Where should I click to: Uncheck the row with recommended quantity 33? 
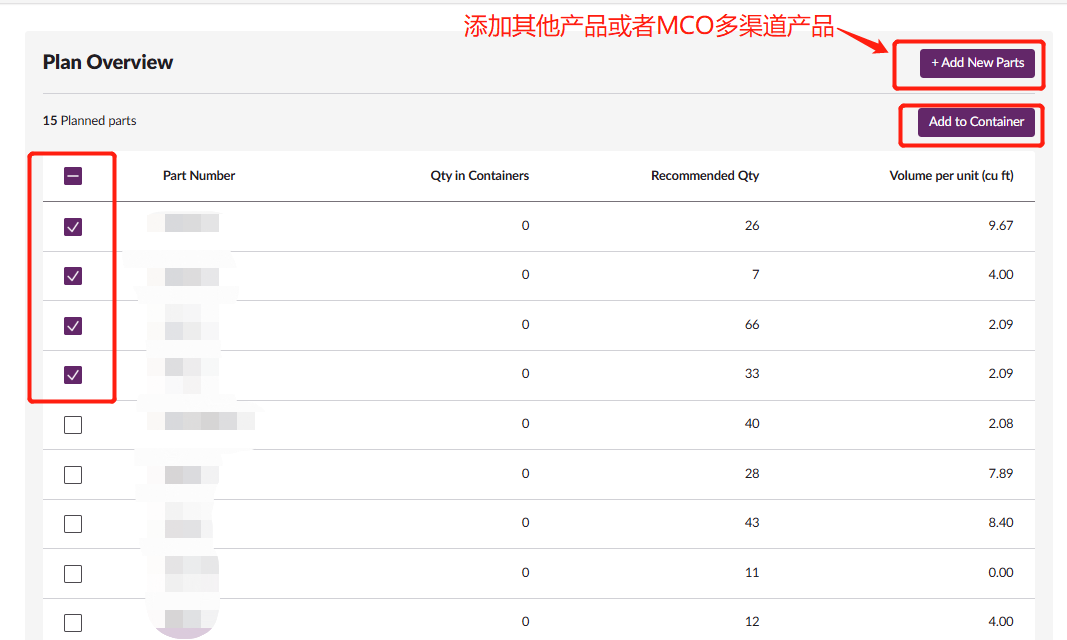pyautogui.click(x=72, y=374)
